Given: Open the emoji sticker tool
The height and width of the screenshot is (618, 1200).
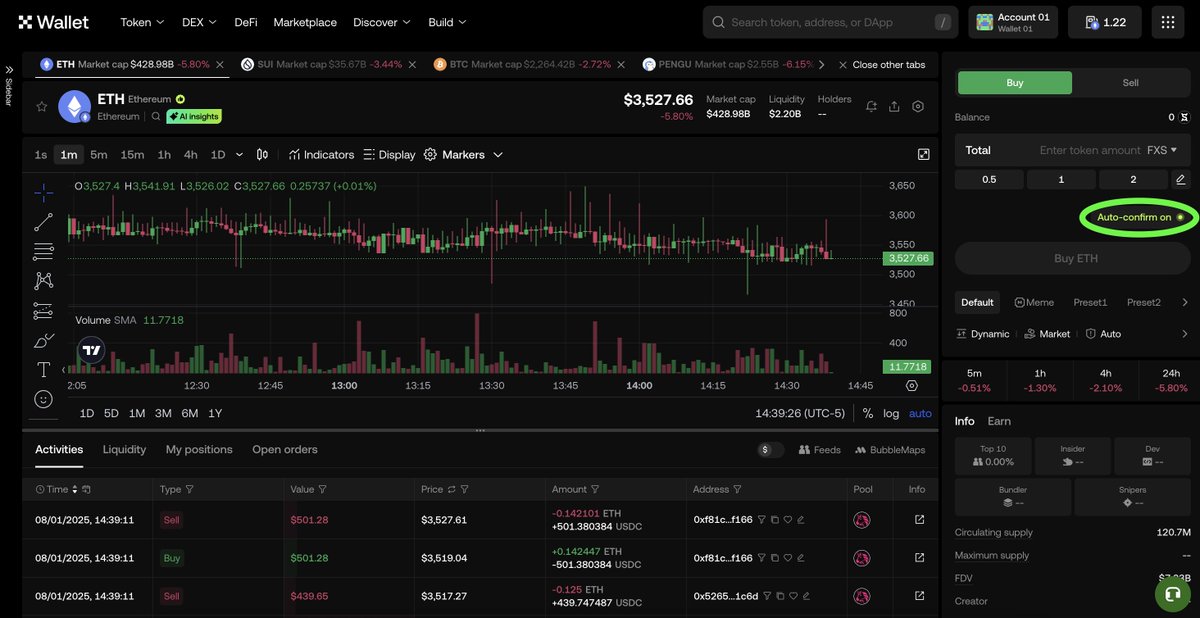Looking at the screenshot, I should click(43, 399).
